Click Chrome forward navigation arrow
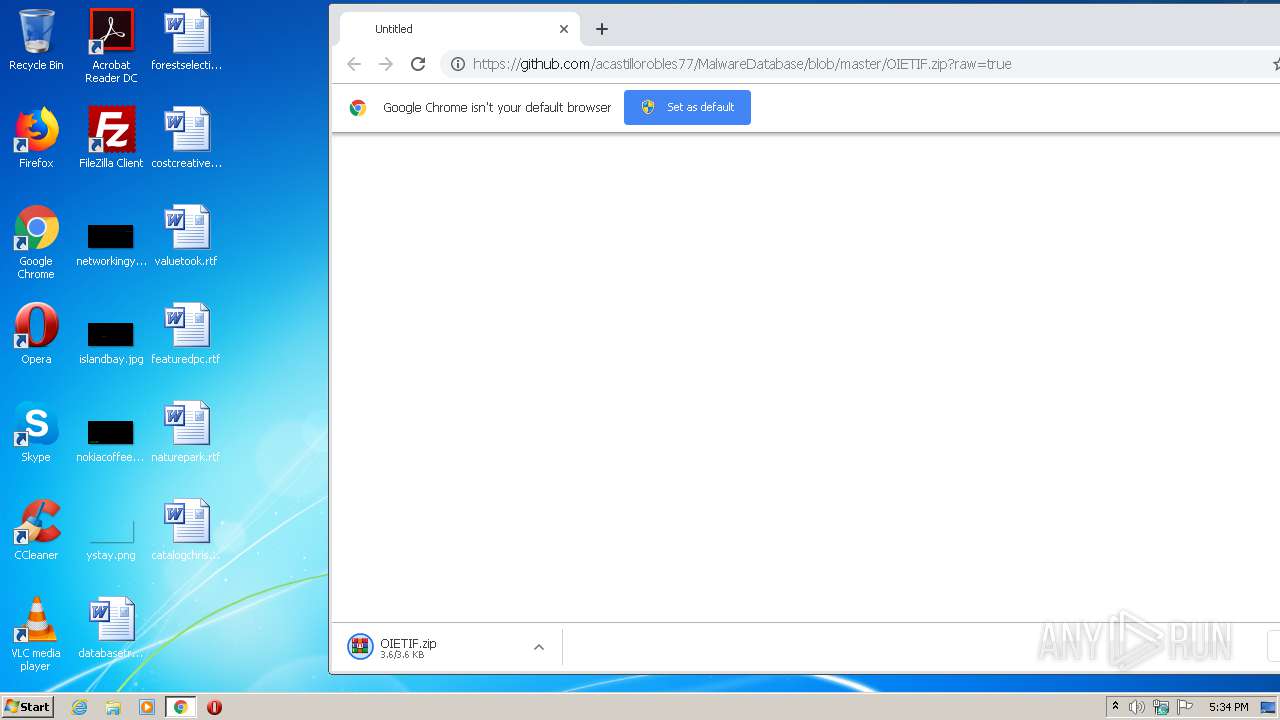This screenshot has width=1280, height=720. pyautogui.click(x=386, y=64)
